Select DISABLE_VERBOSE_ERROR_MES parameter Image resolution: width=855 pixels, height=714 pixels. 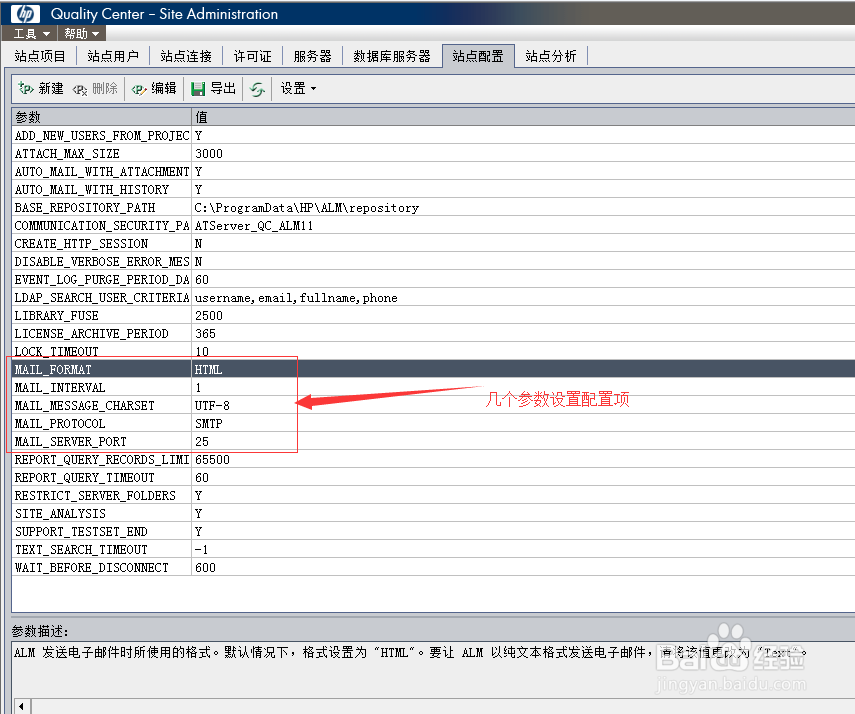101,261
